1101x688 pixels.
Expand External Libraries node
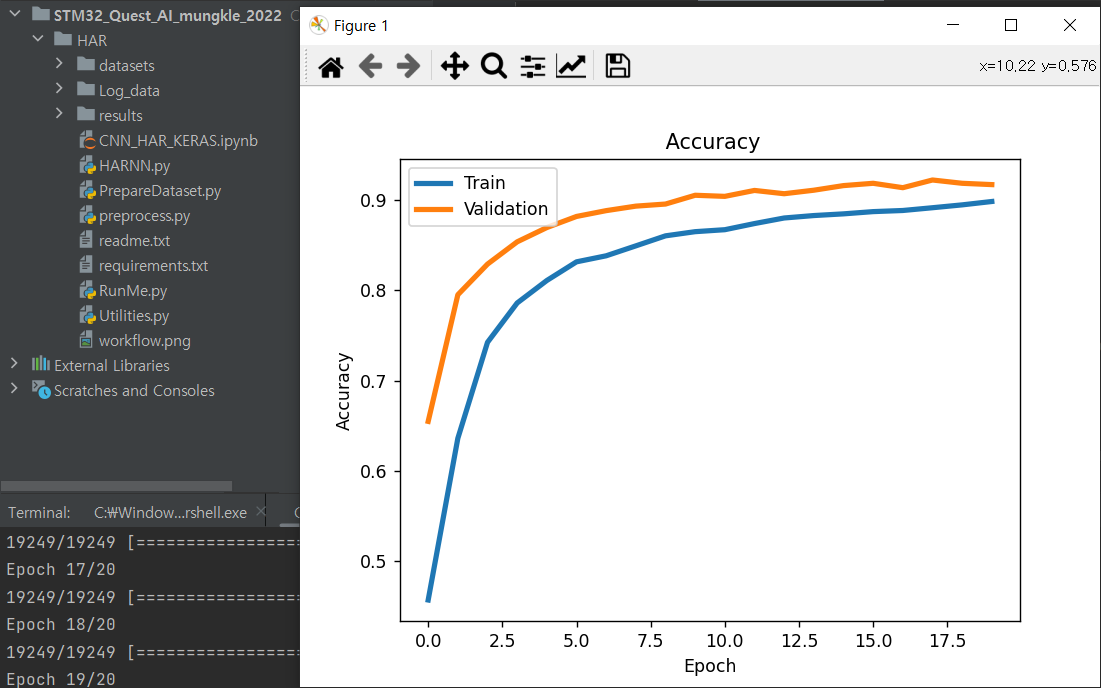pyautogui.click(x=15, y=365)
